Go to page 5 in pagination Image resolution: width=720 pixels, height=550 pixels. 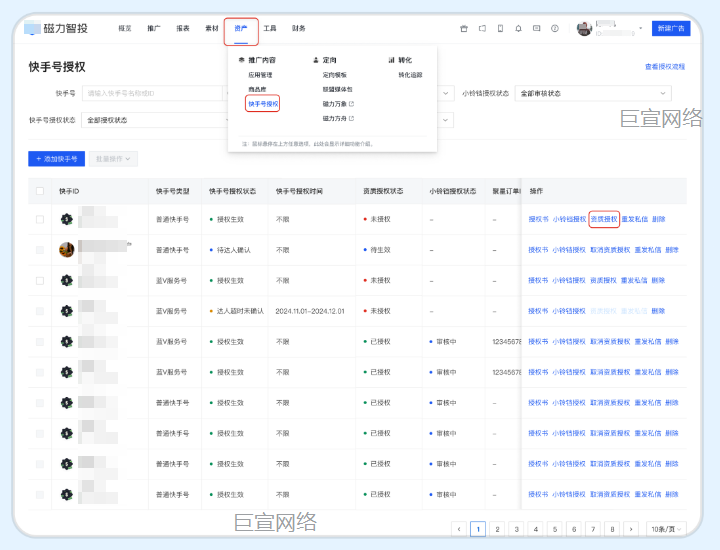tap(555, 529)
